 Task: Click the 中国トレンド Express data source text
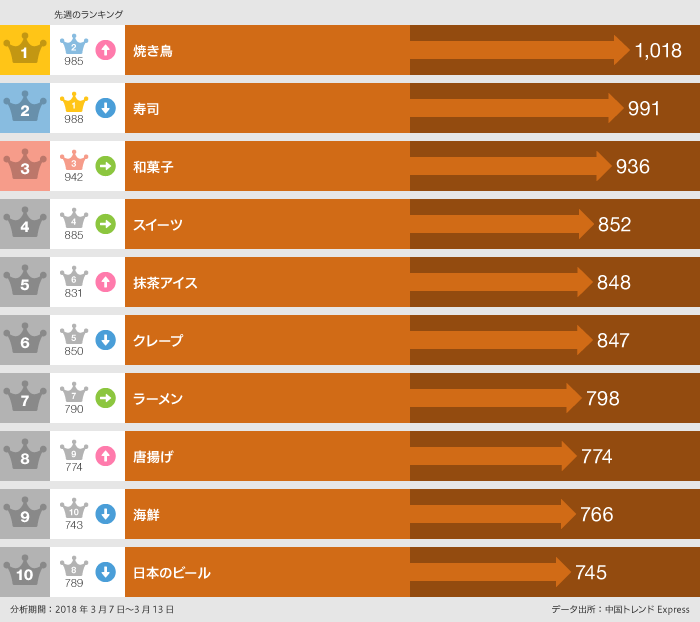click(x=620, y=609)
